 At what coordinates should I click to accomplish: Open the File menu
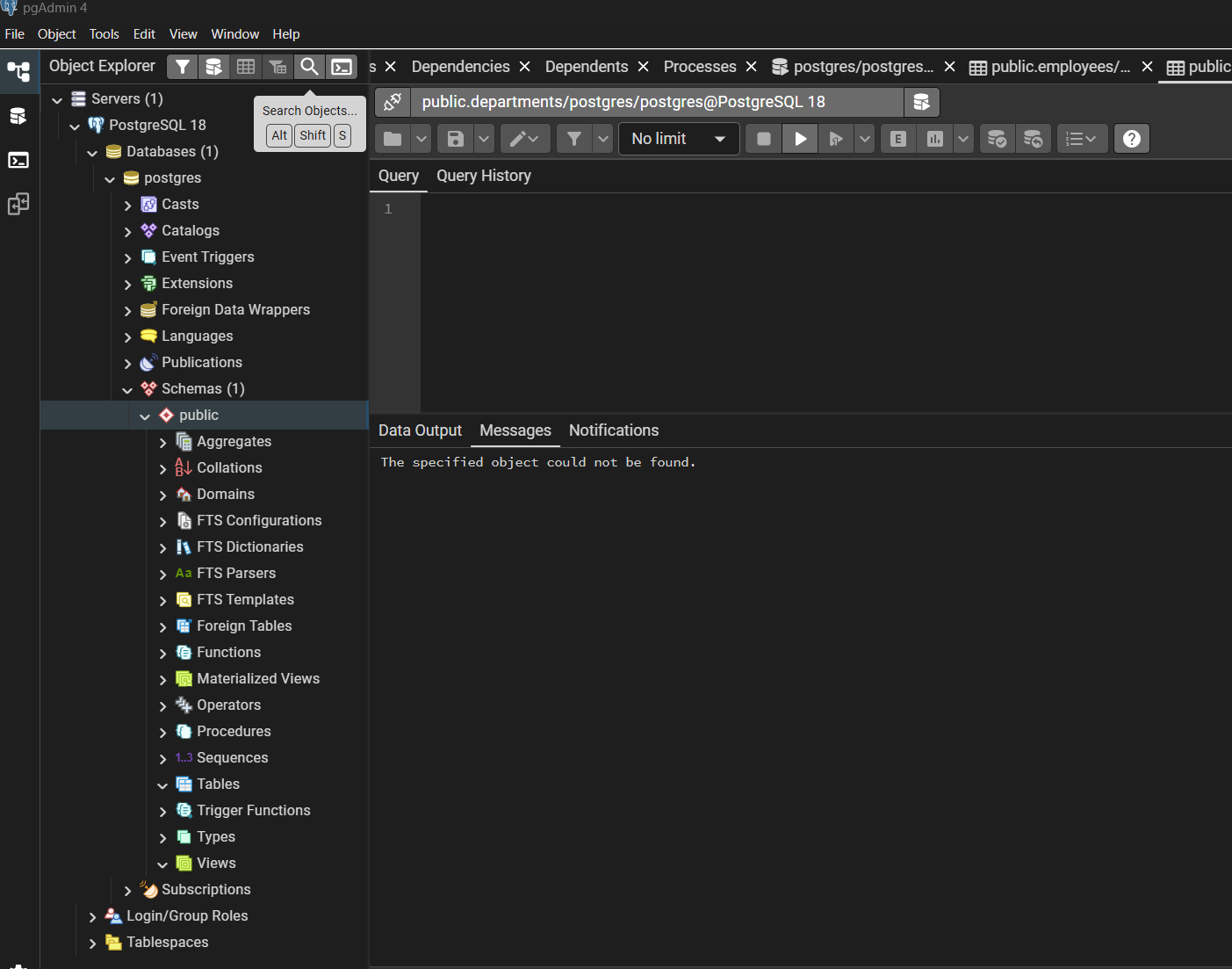(15, 34)
